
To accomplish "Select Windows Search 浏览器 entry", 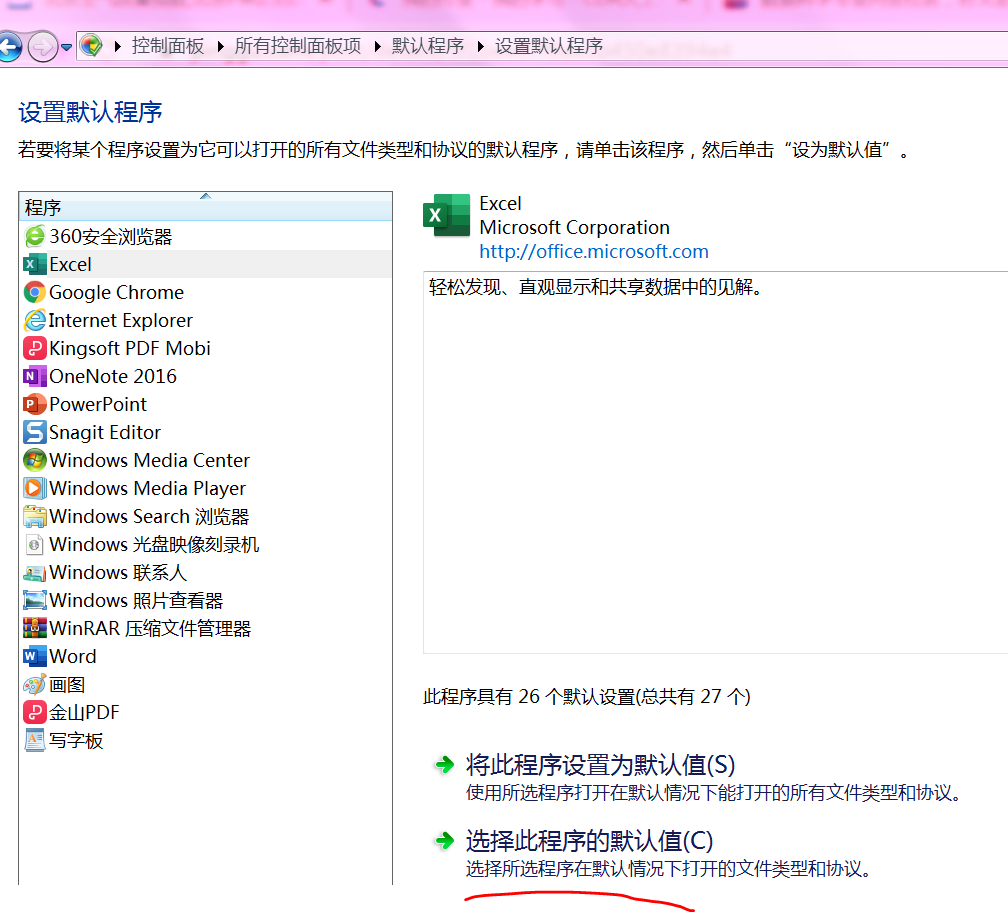I will pyautogui.click(x=149, y=516).
